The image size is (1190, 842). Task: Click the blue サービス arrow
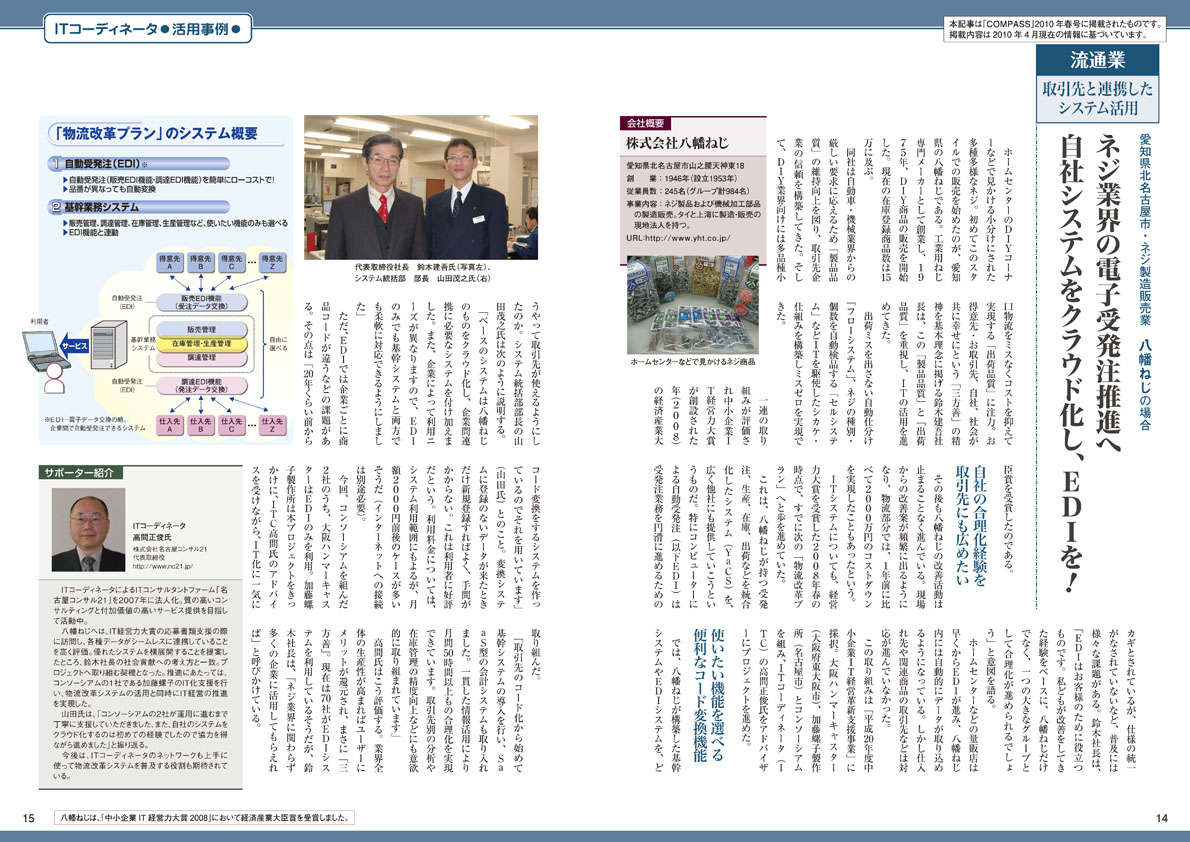pyautogui.click(x=74, y=345)
